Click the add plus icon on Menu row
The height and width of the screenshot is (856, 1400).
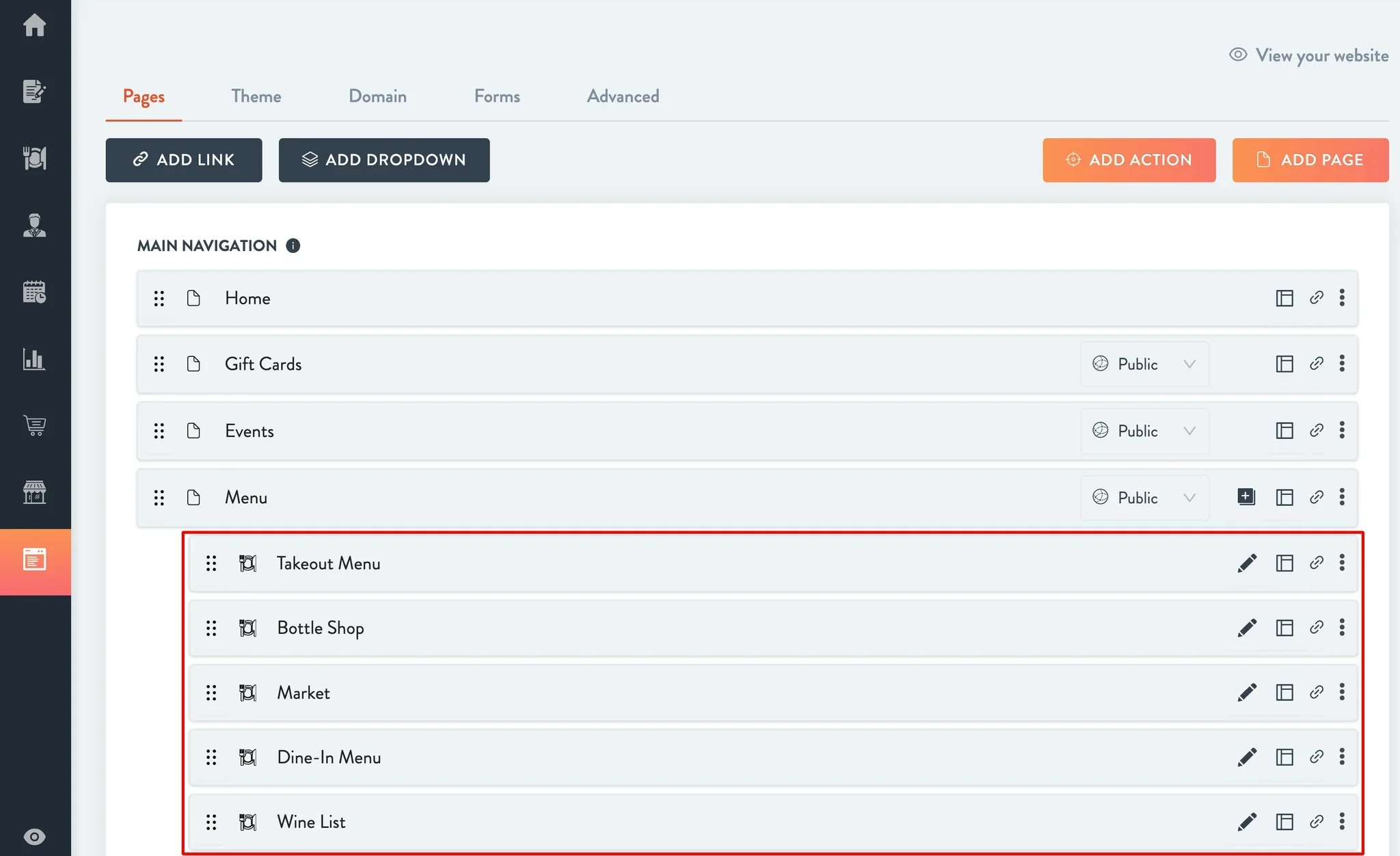[x=1246, y=496]
